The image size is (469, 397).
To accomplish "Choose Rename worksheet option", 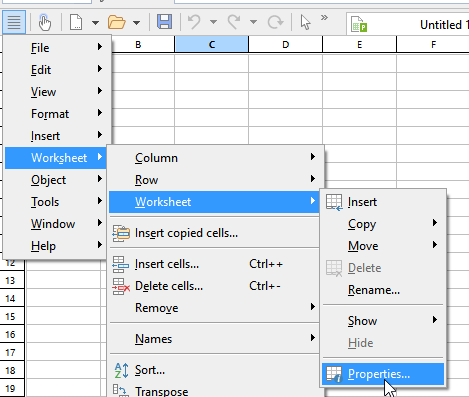I will [383, 290].
